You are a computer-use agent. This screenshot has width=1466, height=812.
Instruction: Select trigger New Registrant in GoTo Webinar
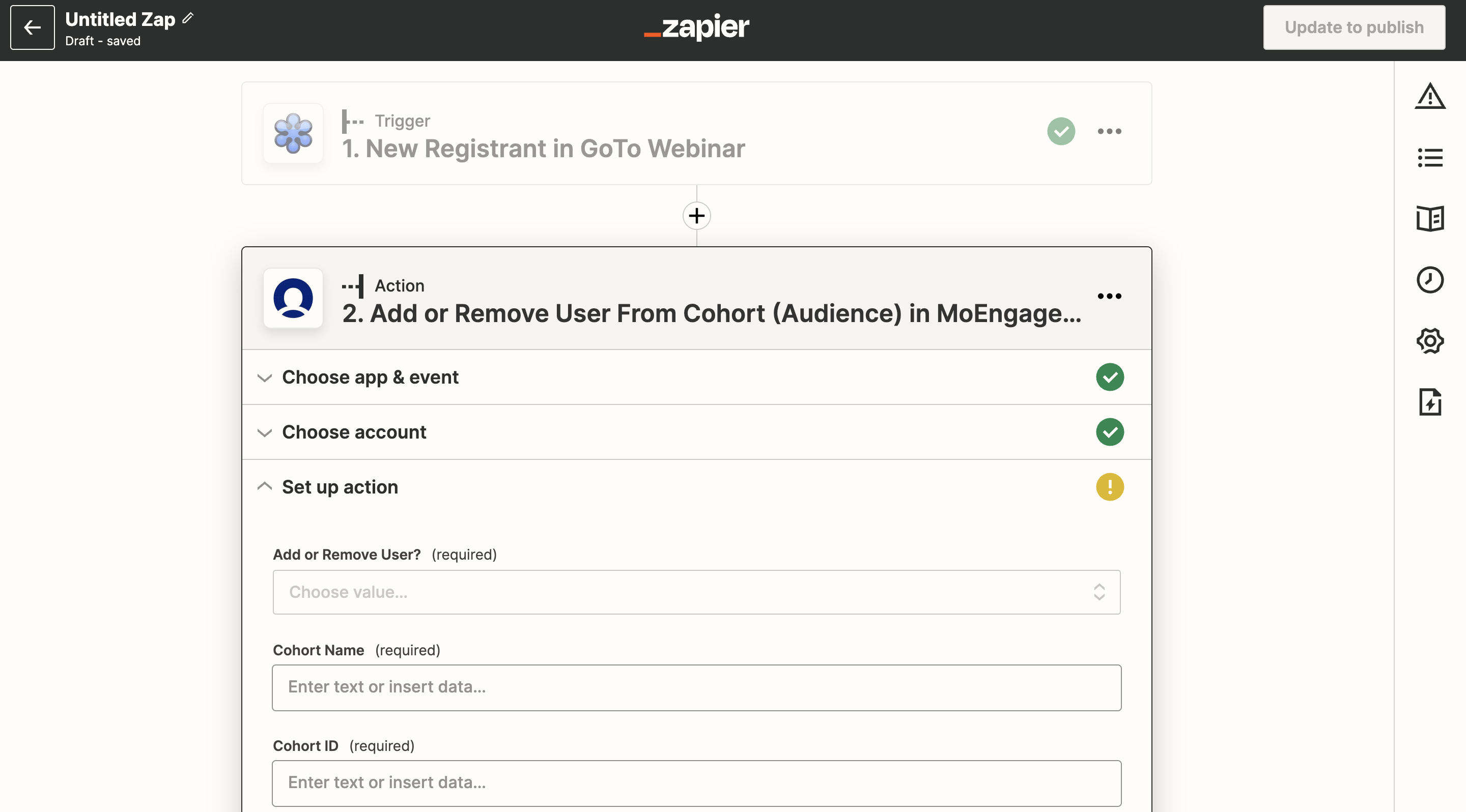[544, 149]
